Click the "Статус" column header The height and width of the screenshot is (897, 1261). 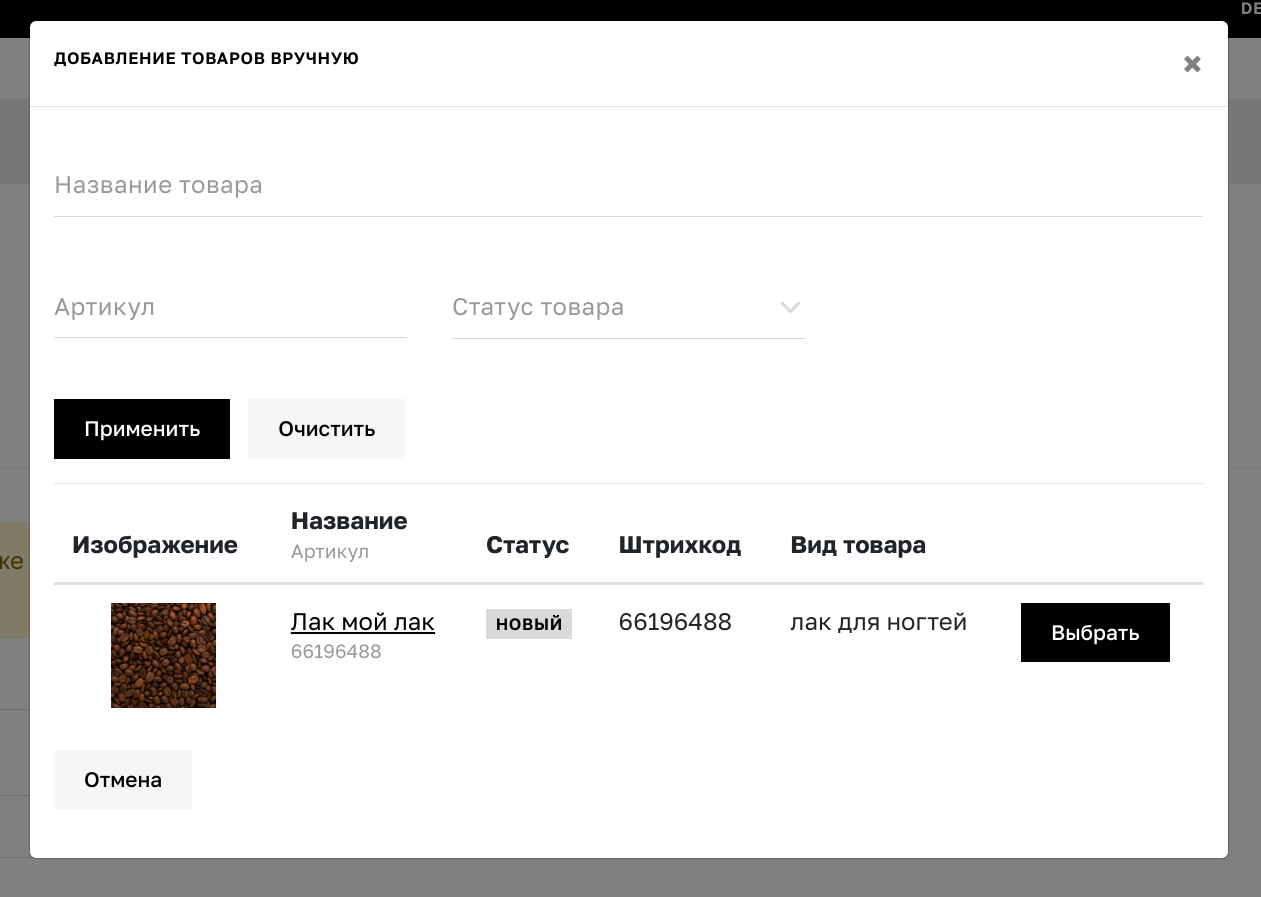tap(527, 545)
